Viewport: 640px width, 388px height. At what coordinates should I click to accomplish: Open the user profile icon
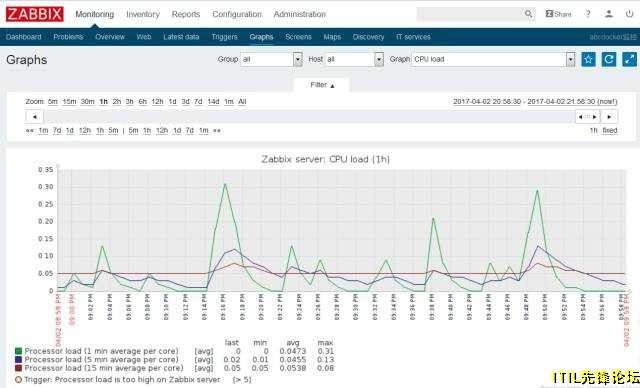tap(609, 14)
